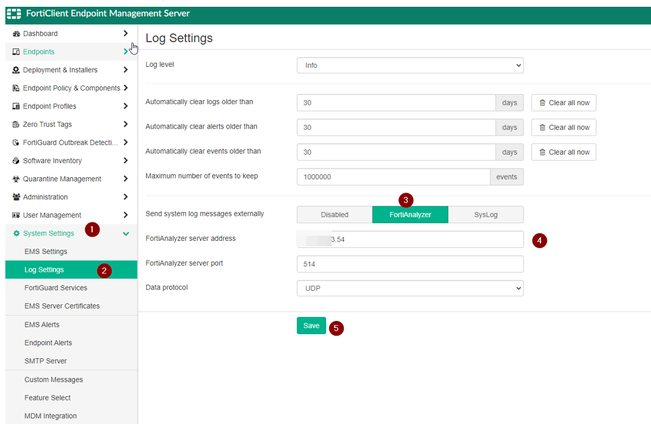Click FortiClient Endpoint Management Server title
The width and height of the screenshot is (651, 424).
(108, 14)
